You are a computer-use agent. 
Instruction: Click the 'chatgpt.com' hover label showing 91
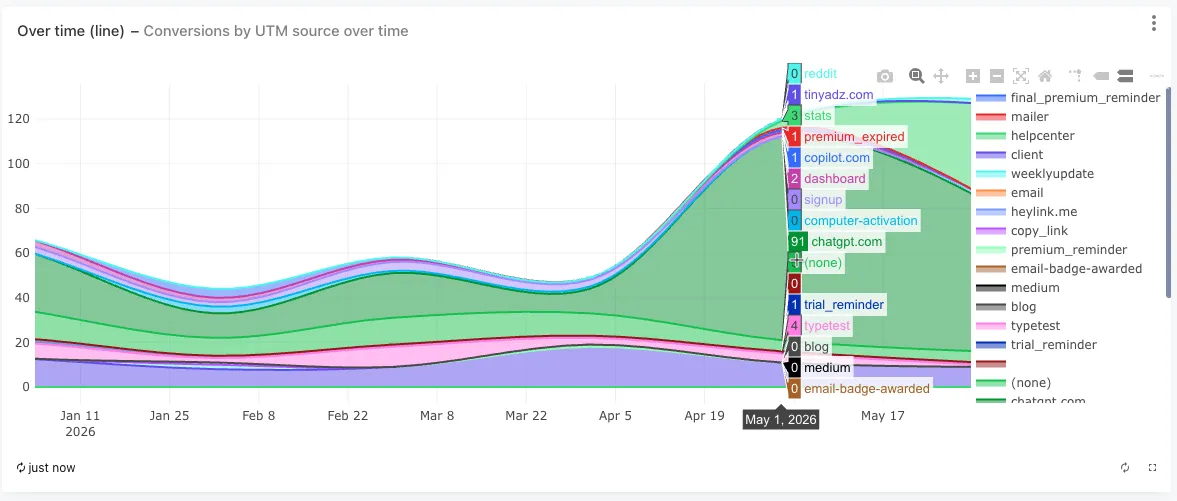click(836, 242)
